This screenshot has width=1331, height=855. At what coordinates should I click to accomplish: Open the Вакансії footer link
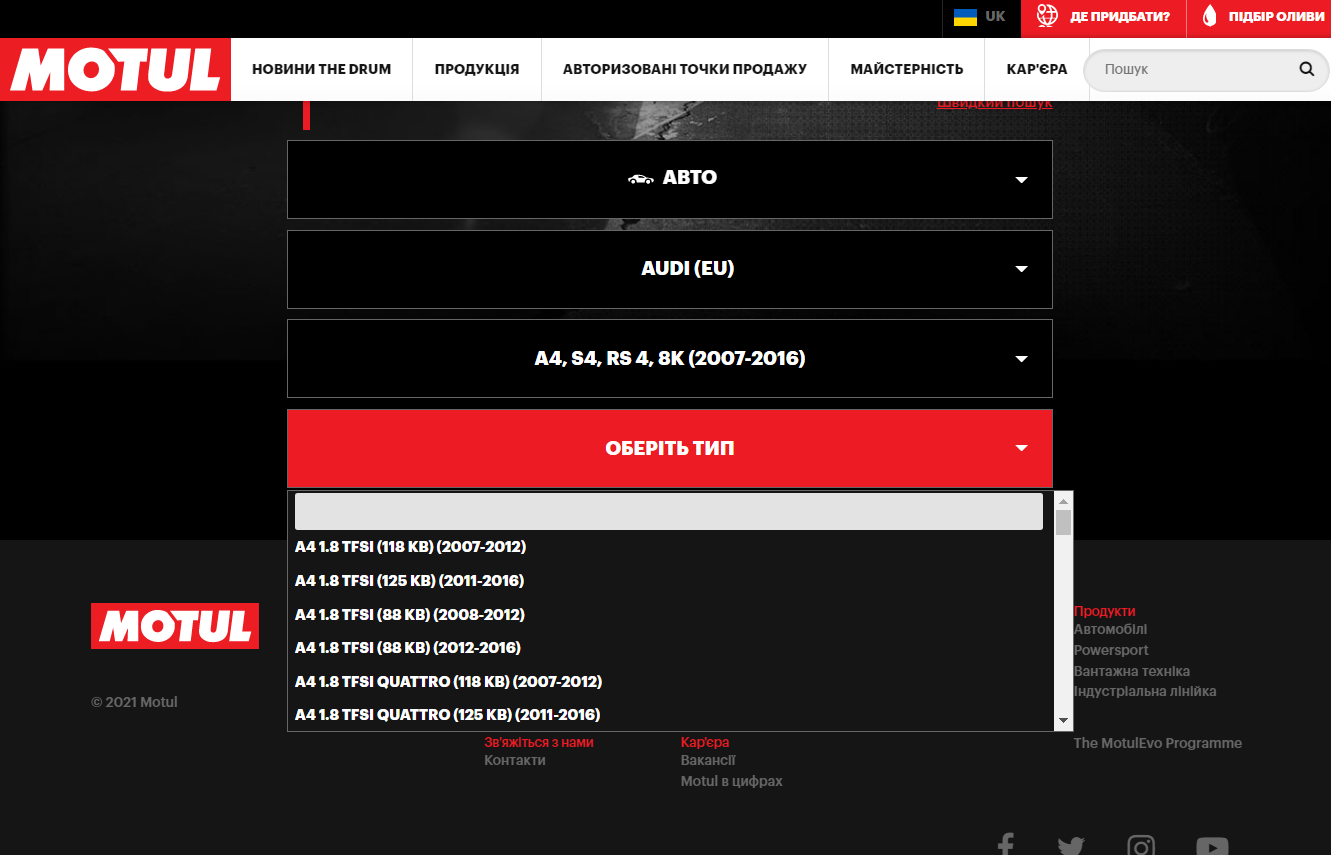(708, 760)
